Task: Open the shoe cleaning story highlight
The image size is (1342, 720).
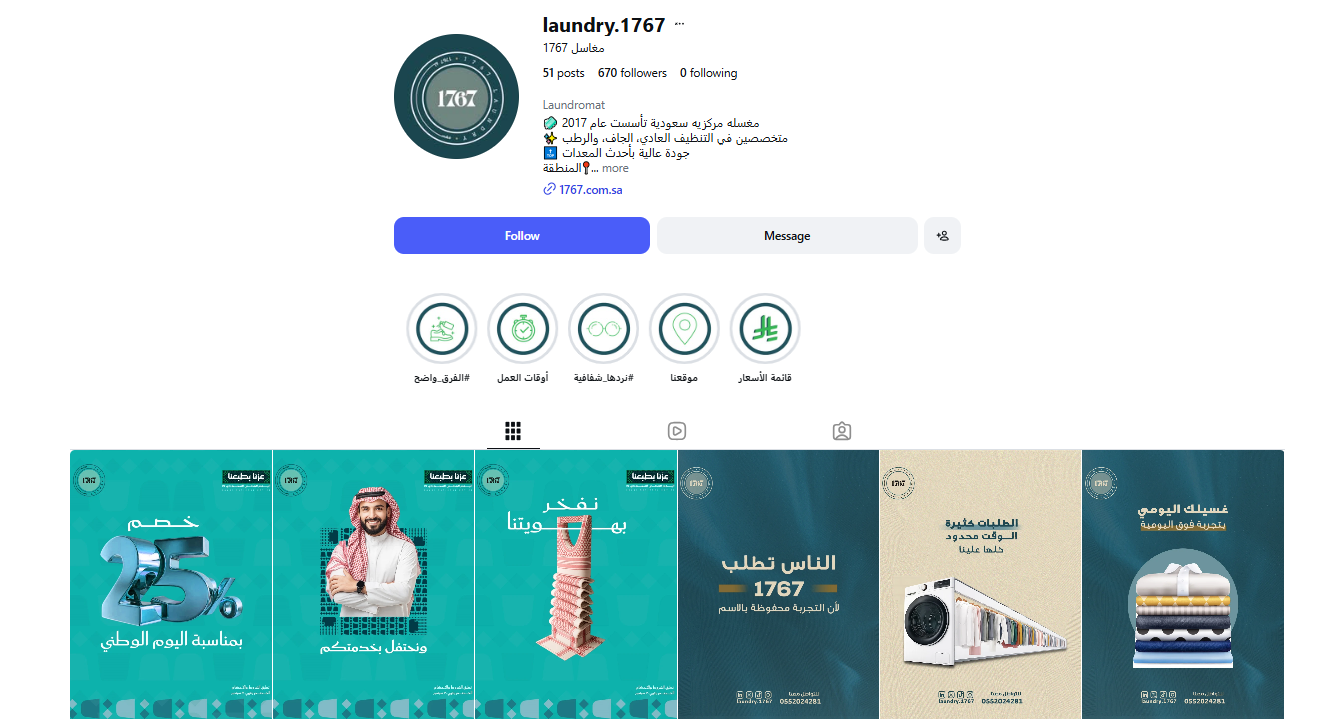Action: click(442, 328)
